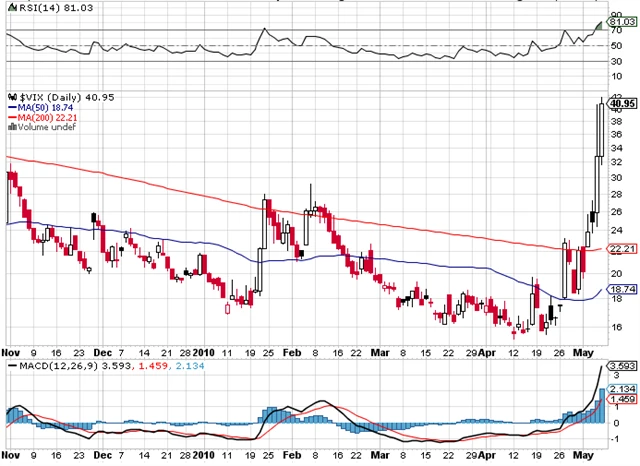Viewport: 640px width, 466px height.
Task: Click the red 22.21 tag on right axis
Action: [622, 249]
